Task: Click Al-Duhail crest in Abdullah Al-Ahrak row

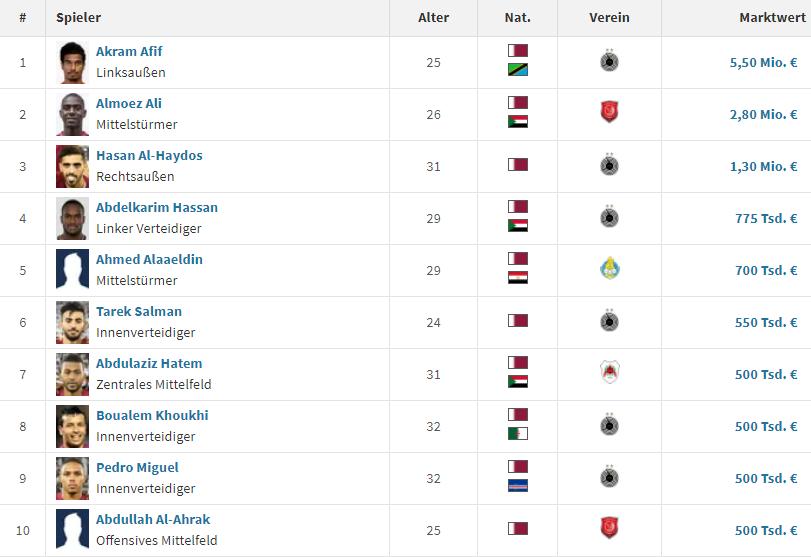Action: (x=609, y=530)
